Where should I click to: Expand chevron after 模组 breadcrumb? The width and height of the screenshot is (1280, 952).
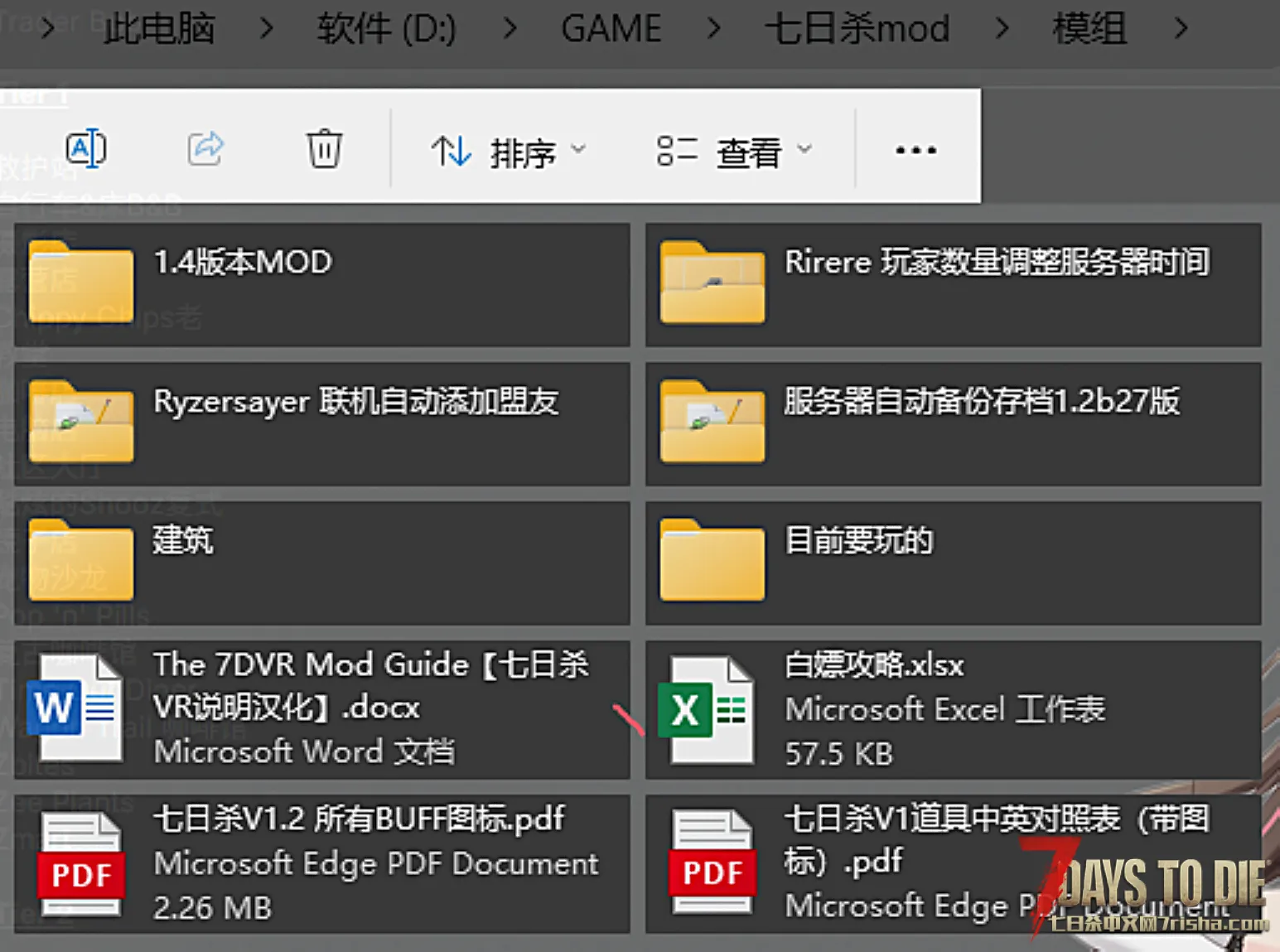[1181, 29]
